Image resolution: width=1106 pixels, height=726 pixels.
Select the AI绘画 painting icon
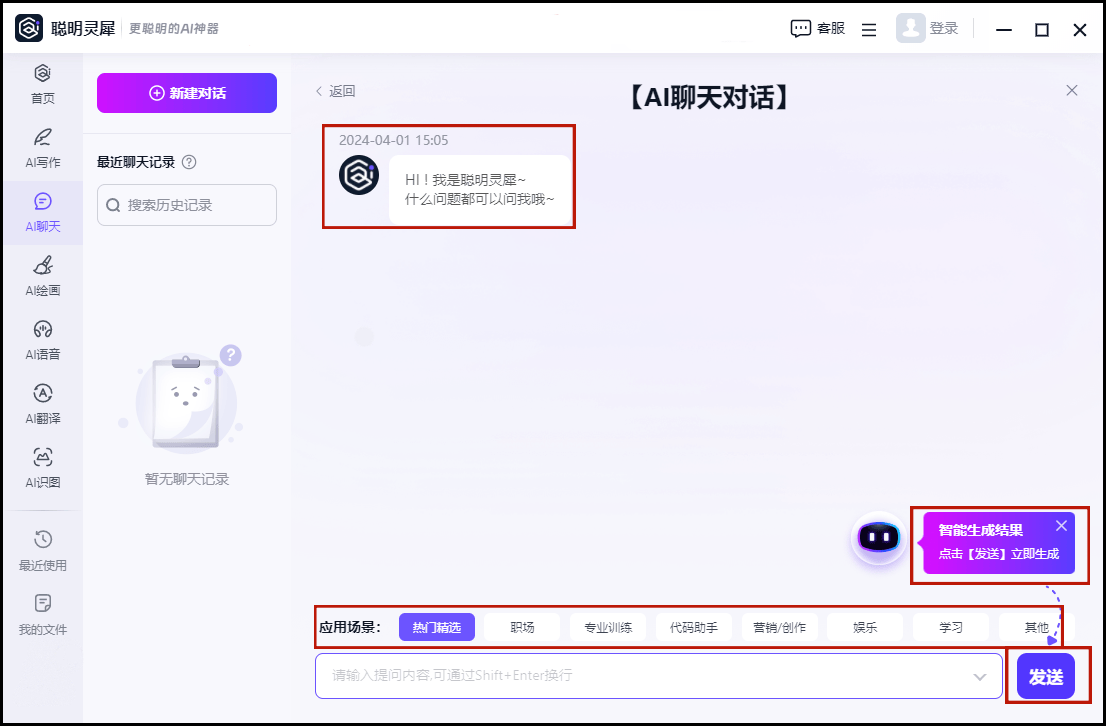click(x=42, y=266)
